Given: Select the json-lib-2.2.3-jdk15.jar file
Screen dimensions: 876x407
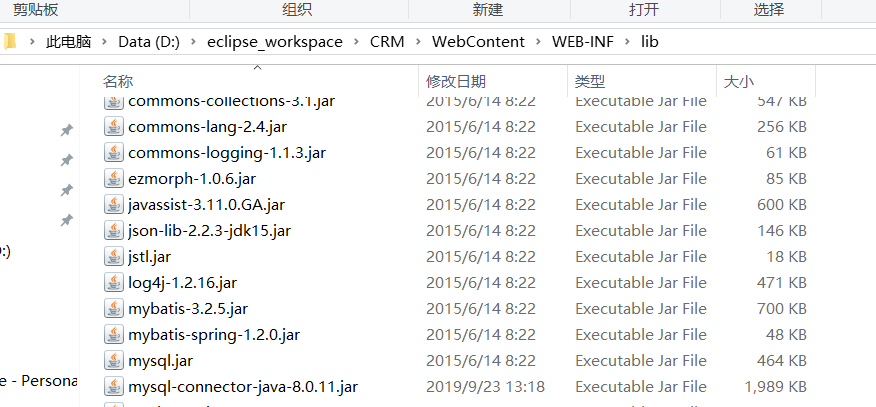Looking at the screenshot, I should [x=210, y=231].
